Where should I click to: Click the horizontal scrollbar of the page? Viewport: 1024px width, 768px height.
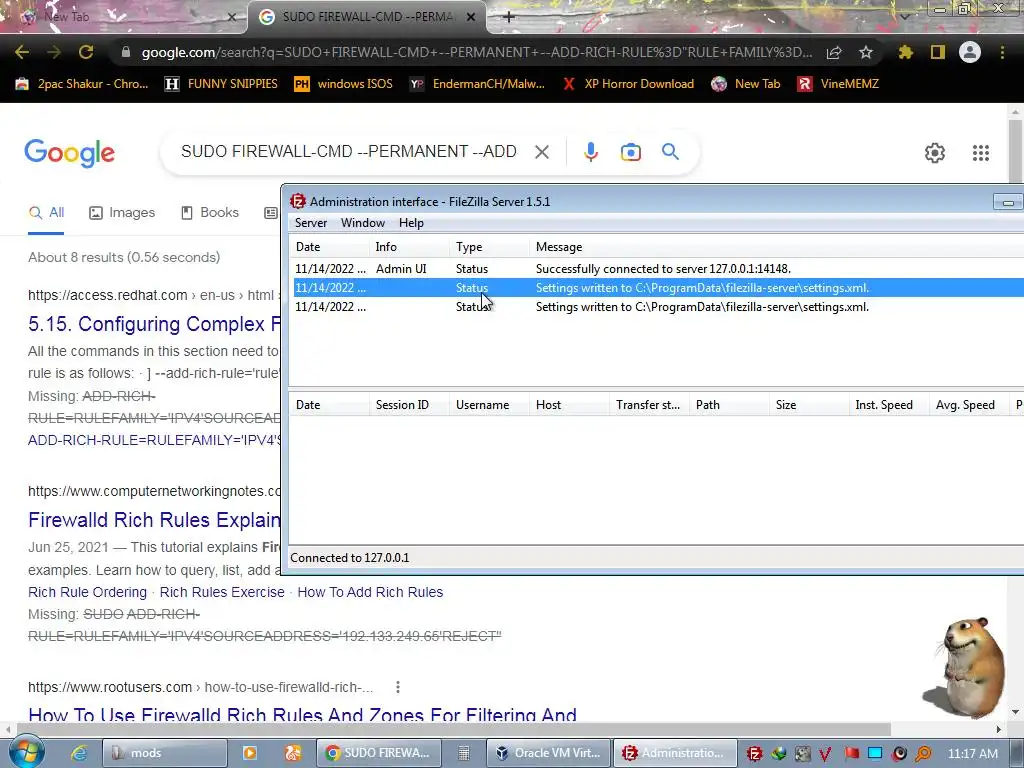click(453, 728)
